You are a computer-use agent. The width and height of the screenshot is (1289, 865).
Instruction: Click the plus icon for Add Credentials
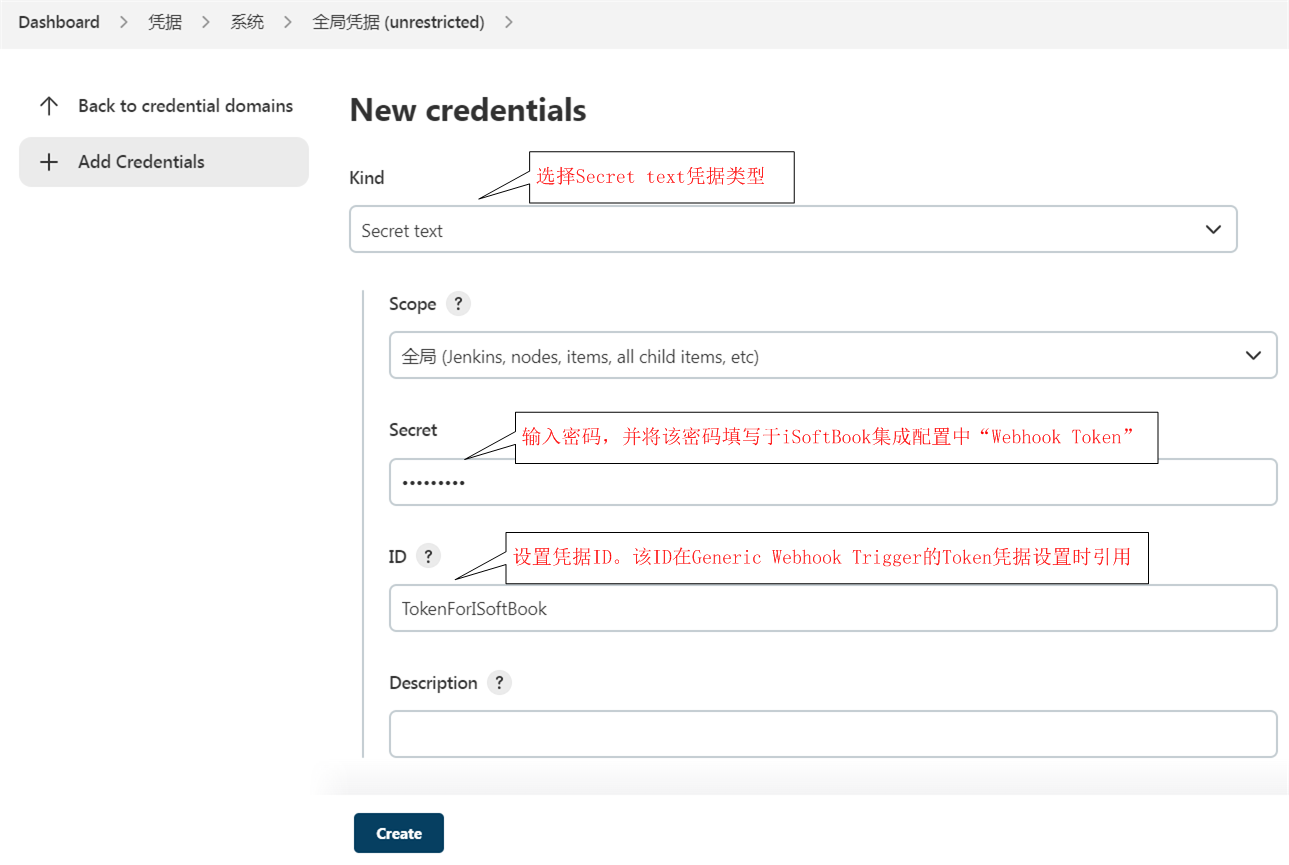(x=49, y=162)
